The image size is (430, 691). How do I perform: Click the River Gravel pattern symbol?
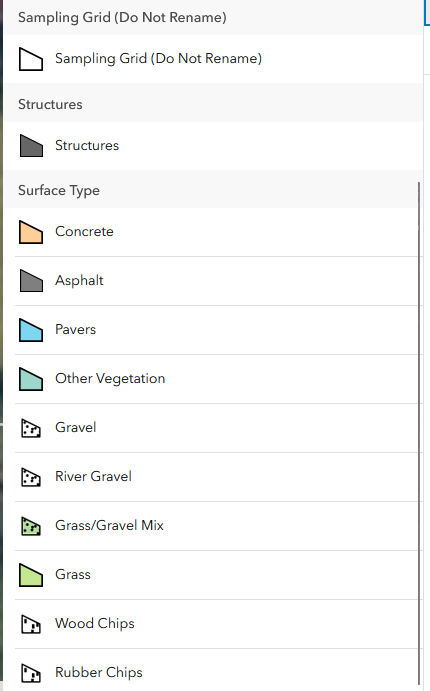pyautogui.click(x=31, y=477)
